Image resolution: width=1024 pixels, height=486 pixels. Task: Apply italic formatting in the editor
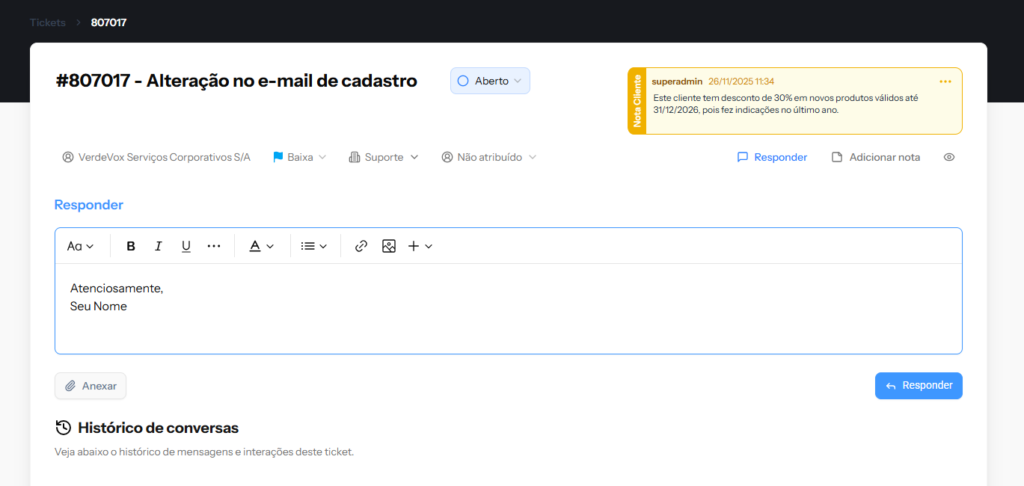[x=158, y=246]
